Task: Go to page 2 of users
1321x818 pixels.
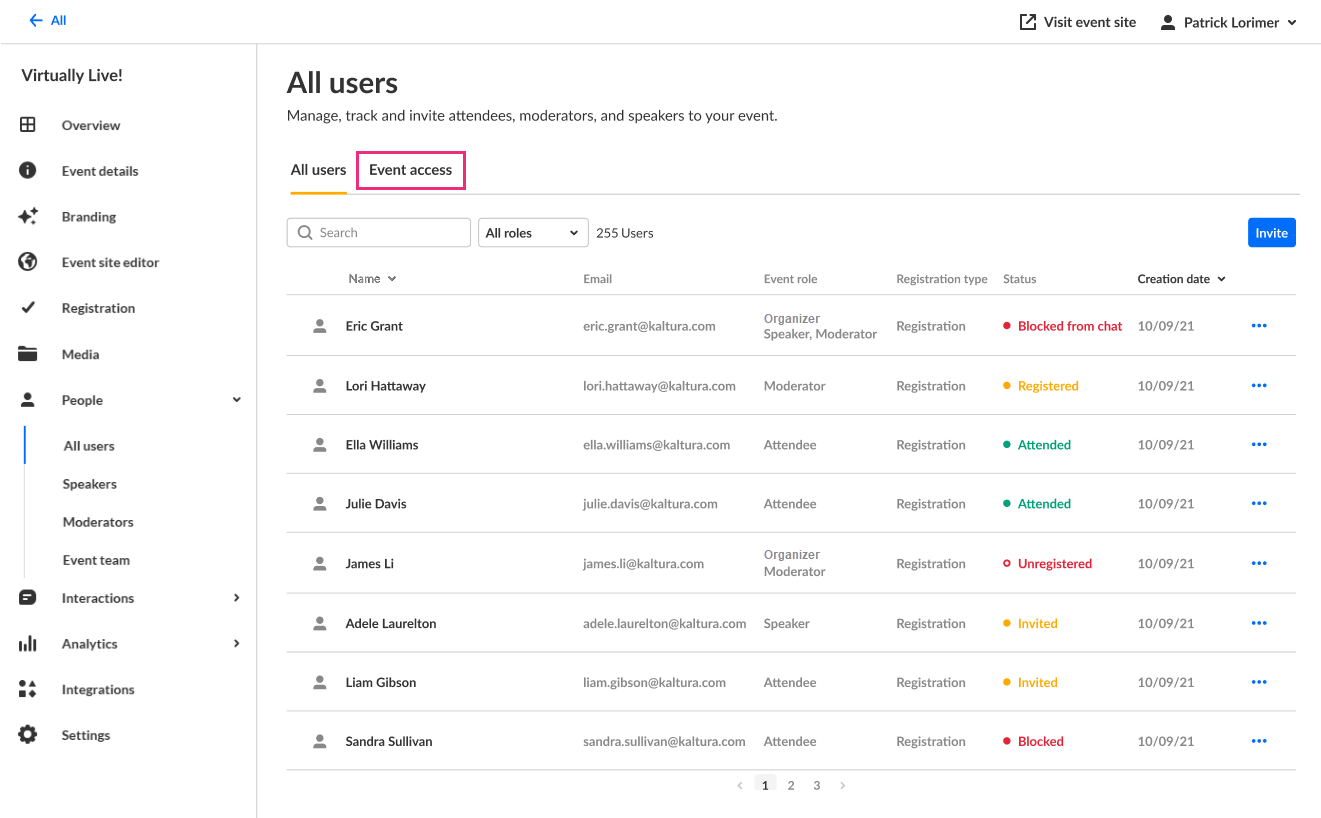Action: click(791, 785)
